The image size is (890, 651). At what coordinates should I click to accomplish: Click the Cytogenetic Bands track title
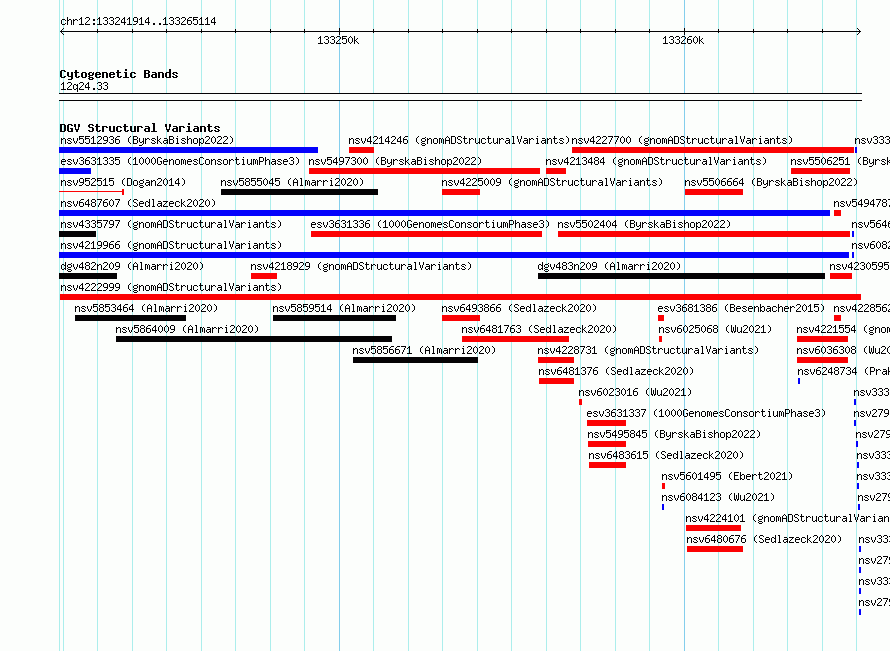coord(119,74)
